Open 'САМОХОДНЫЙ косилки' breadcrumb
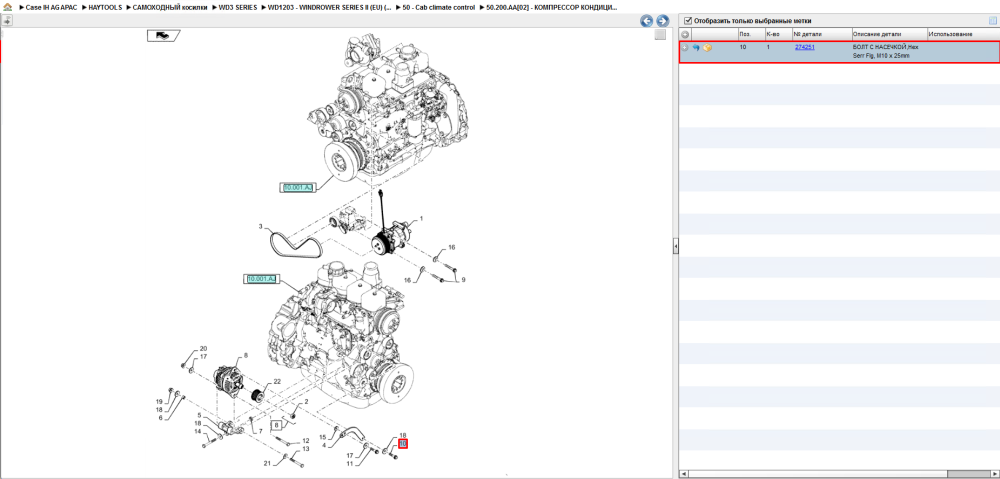This screenshot has height=479, width=1000. 170,8
